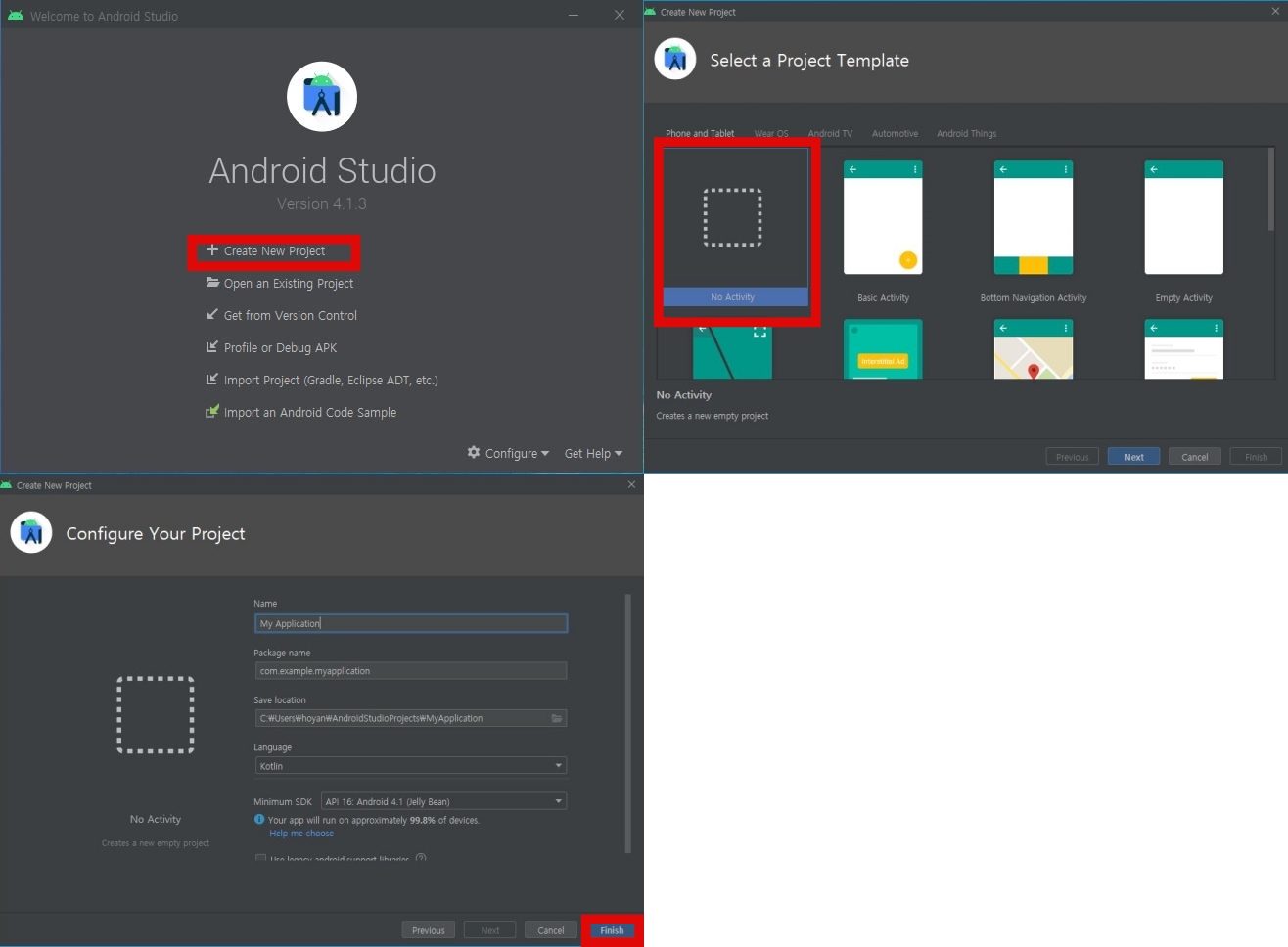This screenshot has height=947, width=1288.
Task: Click Android Studio icon in Select a Project Template header
Action: tap(675, 60)
